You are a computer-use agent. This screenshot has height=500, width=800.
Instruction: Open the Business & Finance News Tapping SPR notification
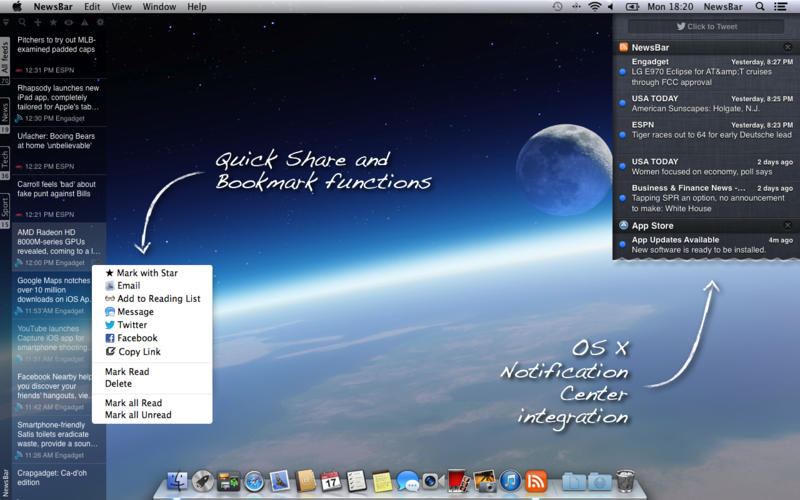pyautogui.click(x=706, y=198)
